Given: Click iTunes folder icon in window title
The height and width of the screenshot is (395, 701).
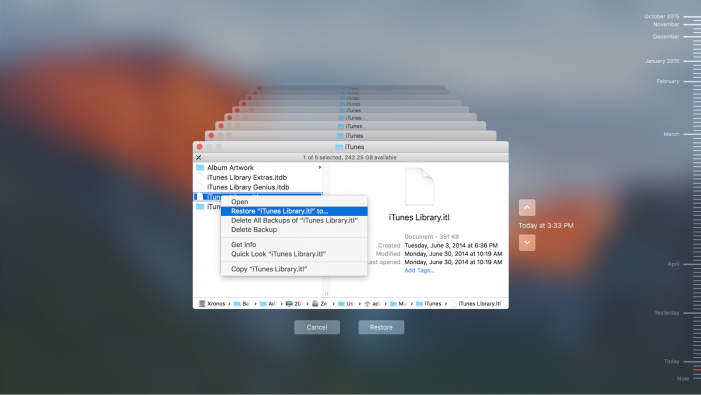Looking at the screenshot, I should 339,147.
